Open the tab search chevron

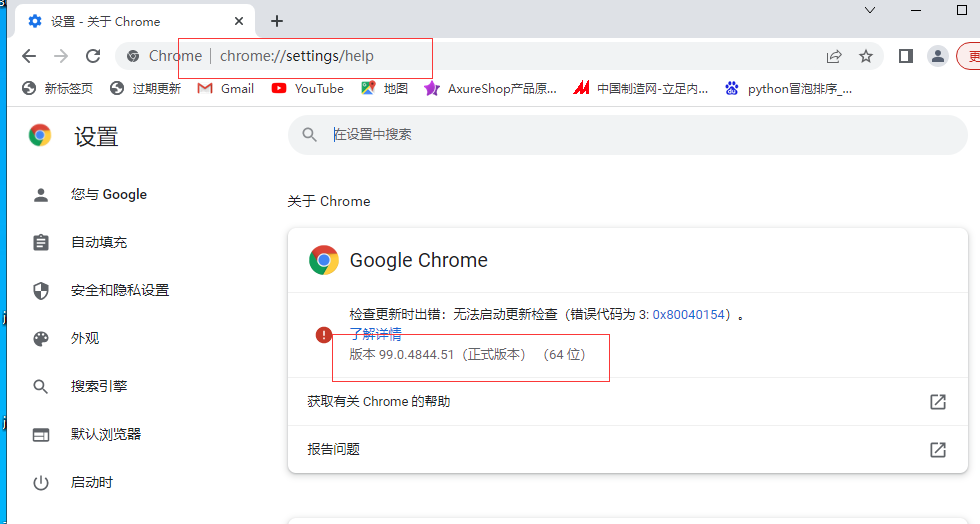tap(869, 10)
